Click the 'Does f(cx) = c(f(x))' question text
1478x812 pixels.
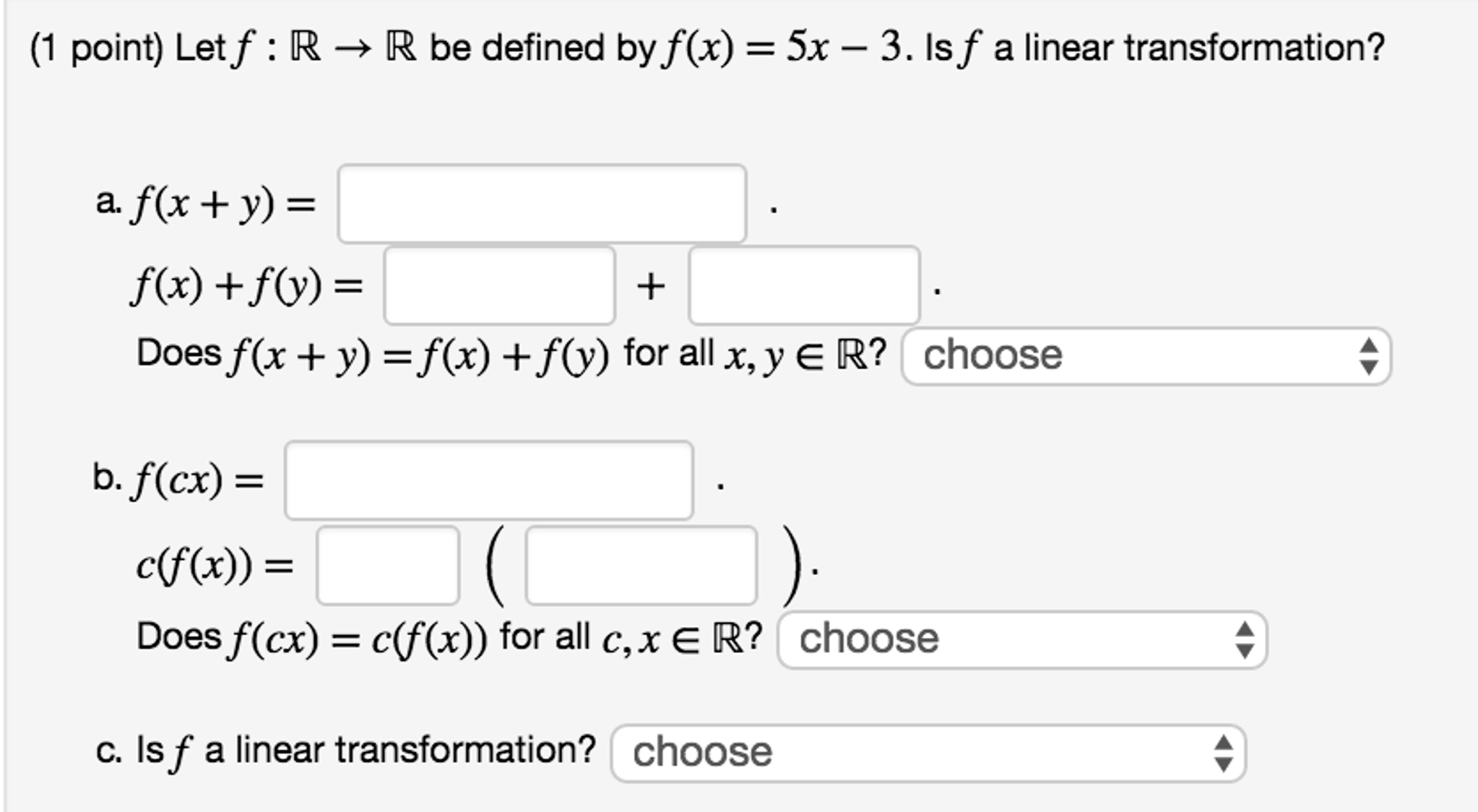click(x=312, y=638)
